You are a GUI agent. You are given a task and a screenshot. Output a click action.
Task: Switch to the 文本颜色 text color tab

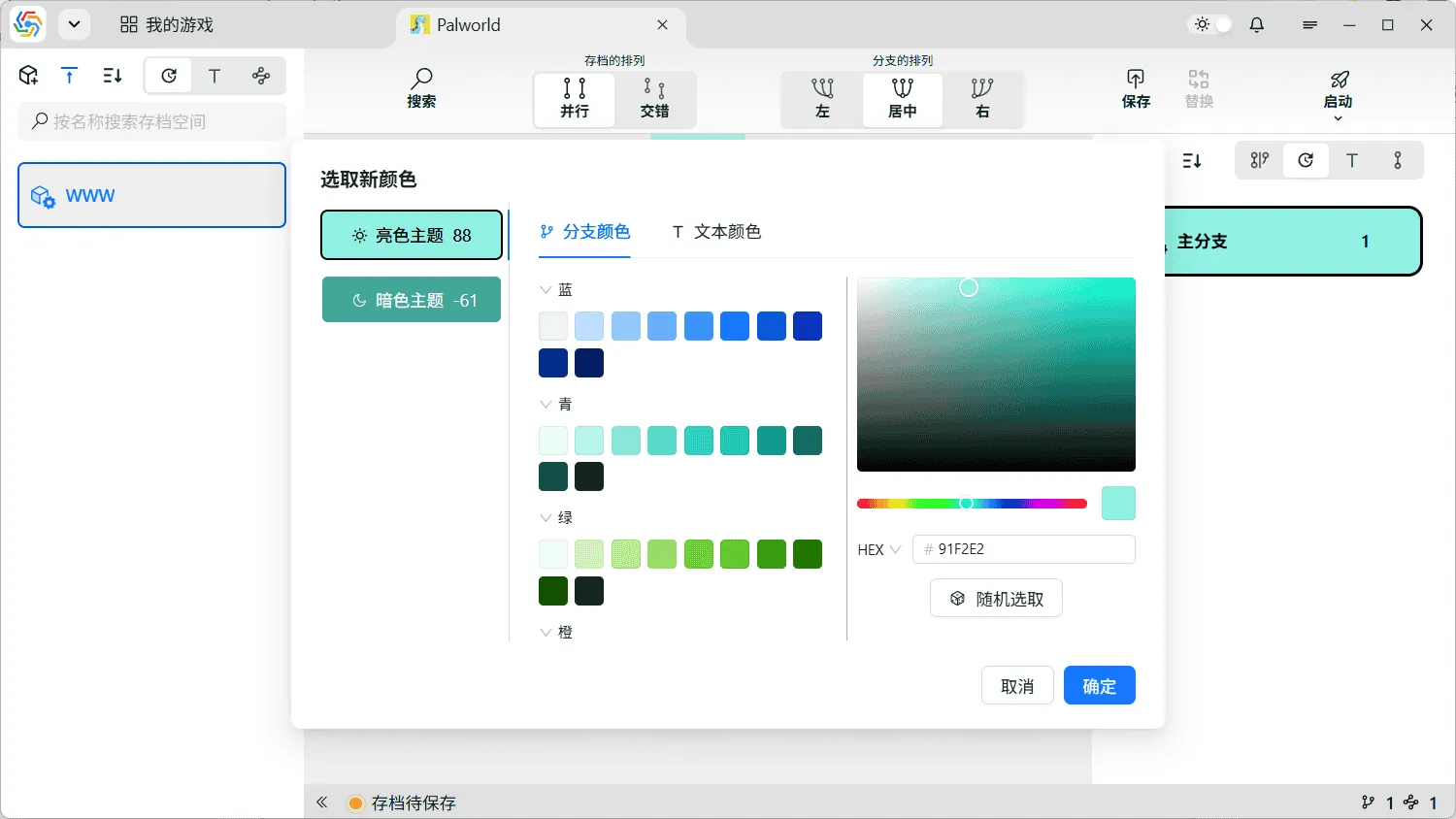[x=716, y=232]
